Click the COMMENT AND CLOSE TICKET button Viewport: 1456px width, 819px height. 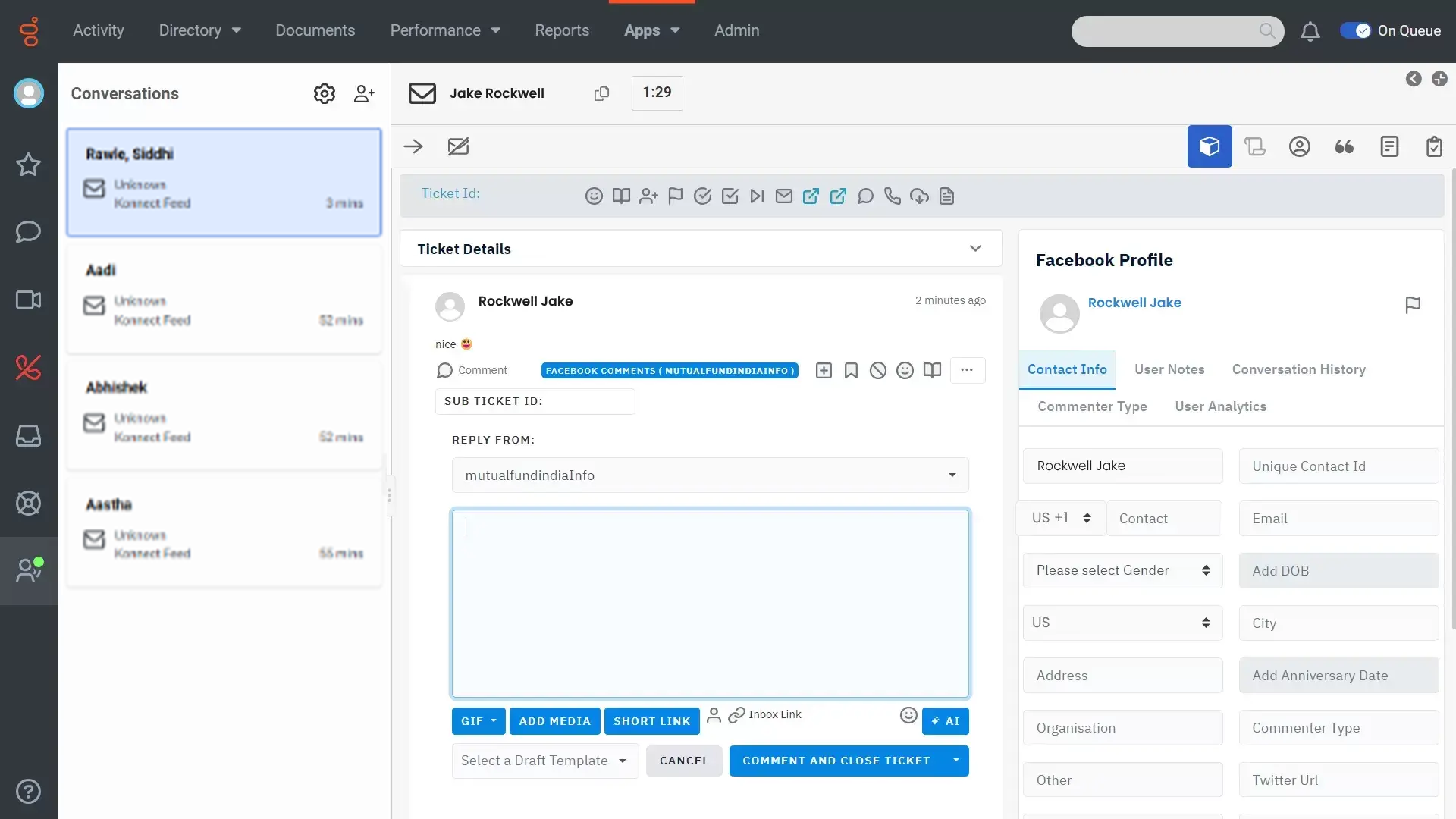click(x=836, y=761)
